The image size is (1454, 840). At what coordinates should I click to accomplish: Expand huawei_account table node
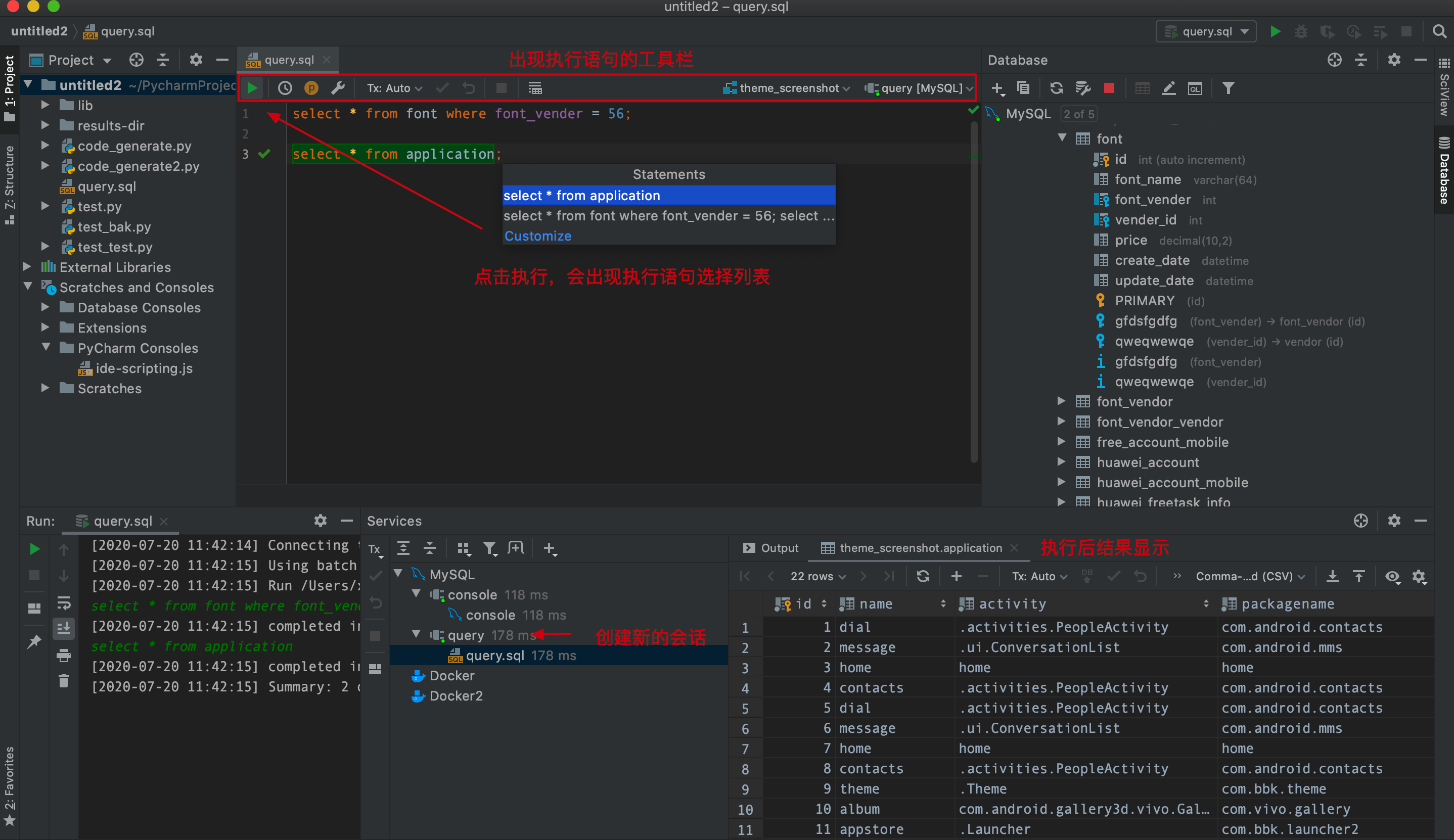coord(1061,461)
